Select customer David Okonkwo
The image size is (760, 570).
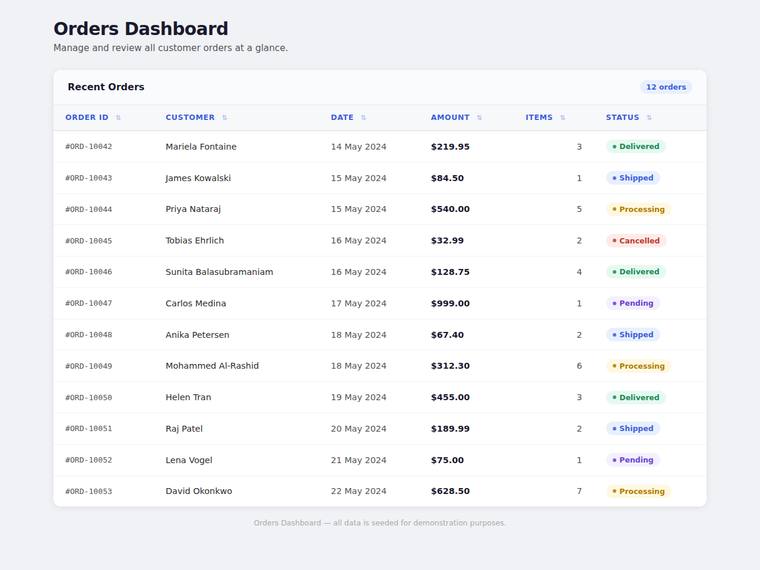click(x=199, y=491)
